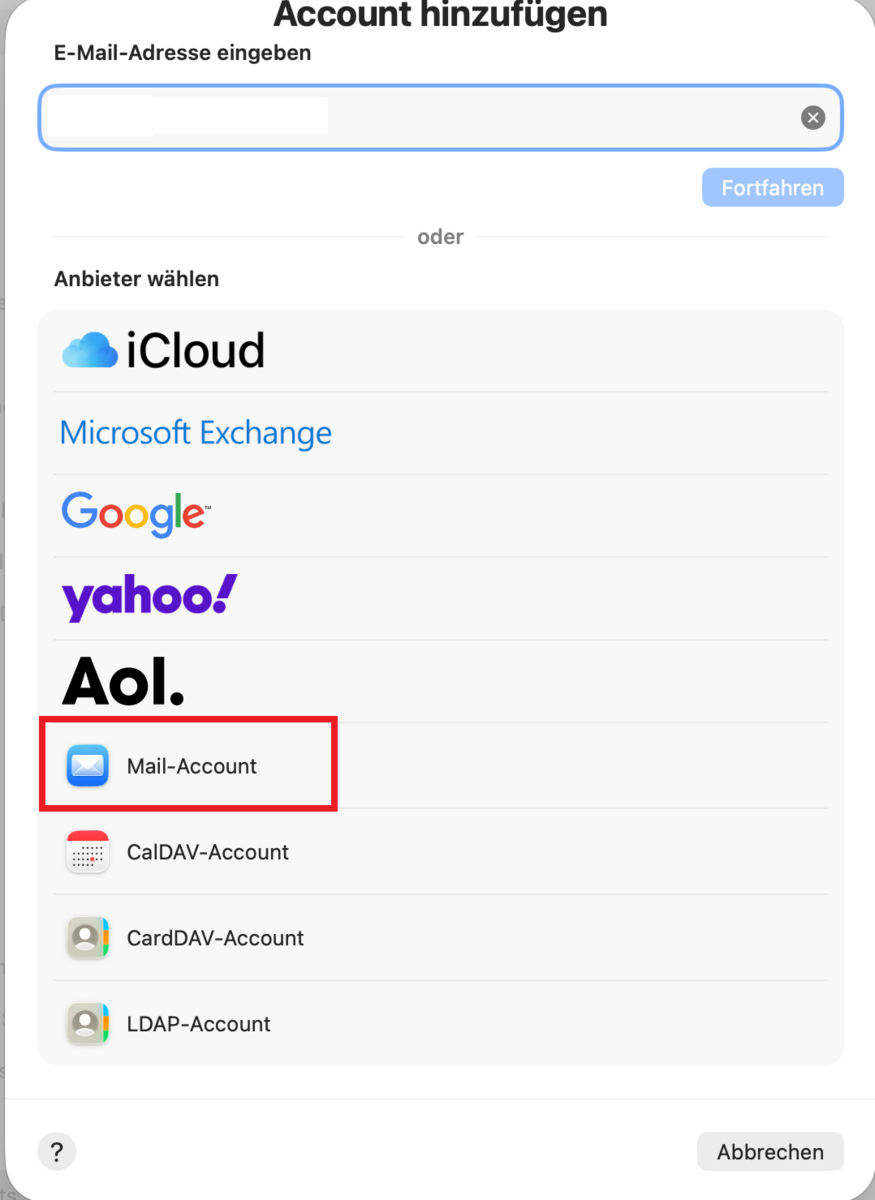This screenshot has height=1200, width=875.
Task: Choose the Google logo provider
Action: coord(136,514)
